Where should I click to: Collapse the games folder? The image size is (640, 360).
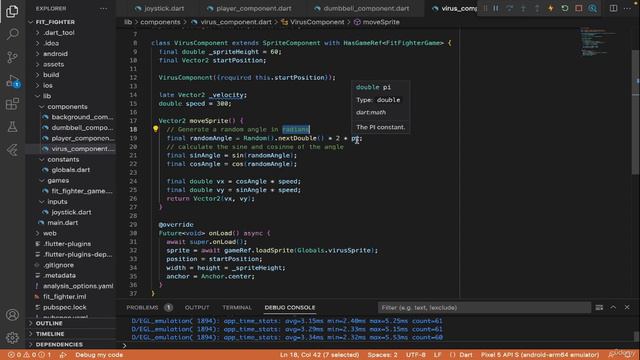[x=58, y=180]
